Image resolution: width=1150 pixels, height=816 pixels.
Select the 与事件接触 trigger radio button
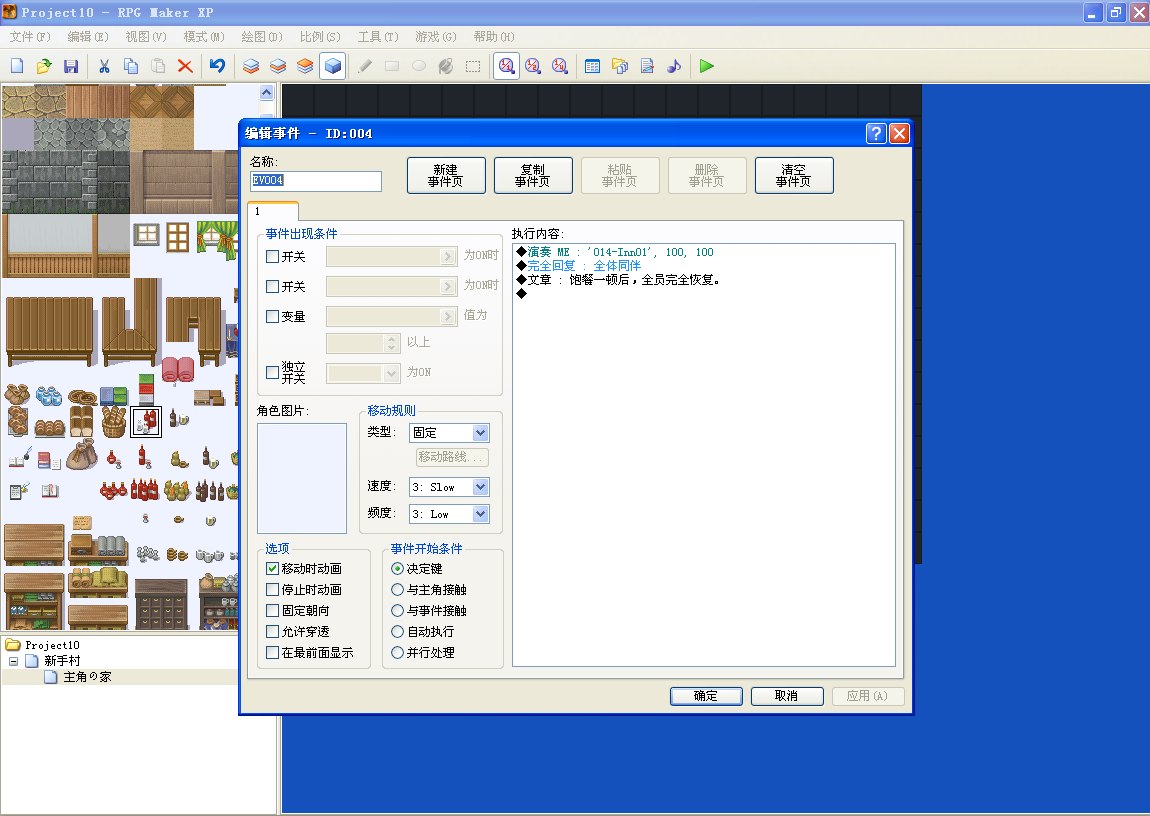click(x=398, y=610)
